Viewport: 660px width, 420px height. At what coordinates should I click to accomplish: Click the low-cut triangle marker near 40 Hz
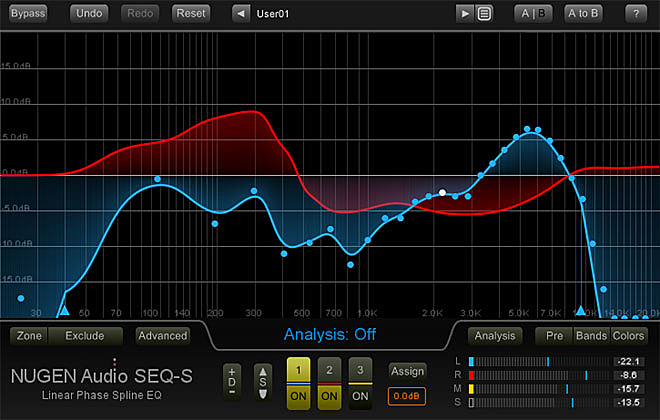(64, 311)
